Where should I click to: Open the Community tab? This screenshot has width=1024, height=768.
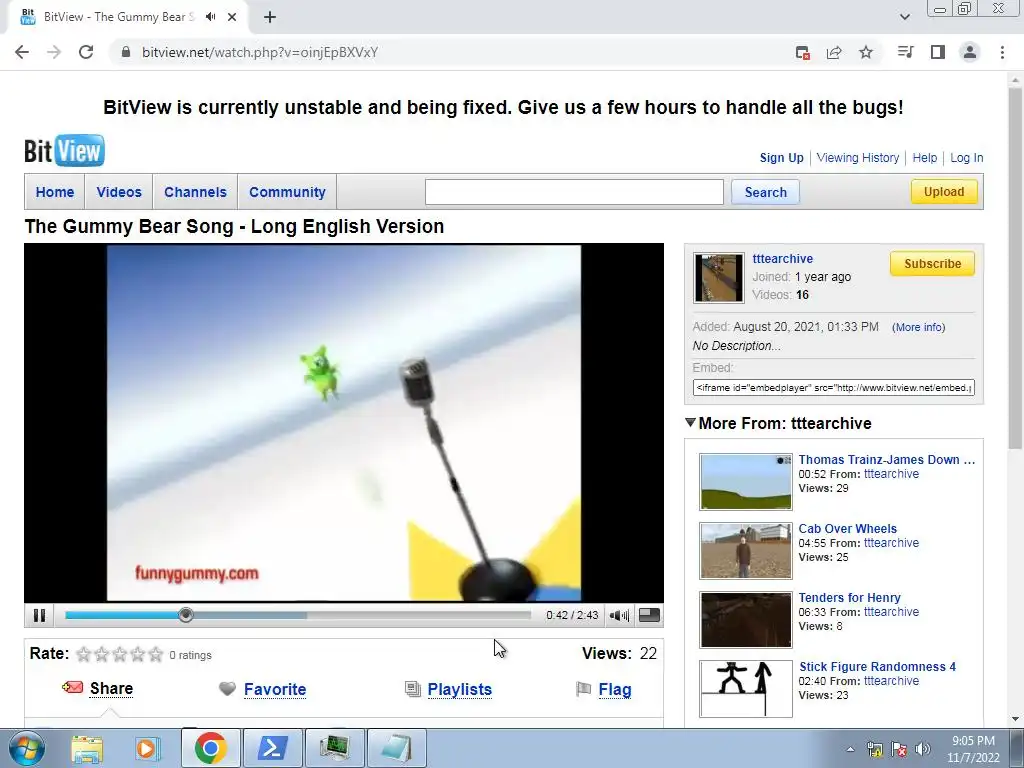(x=287, y=192)
